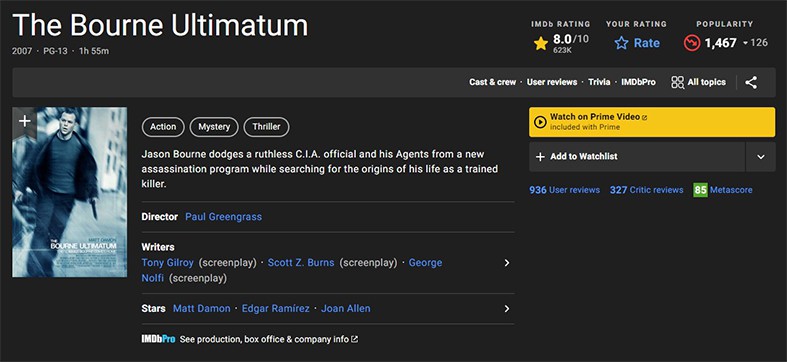Click the IMDbPro logo at bottom
The height and width of the screenshot is (362, 787).
tap(158, 339)
